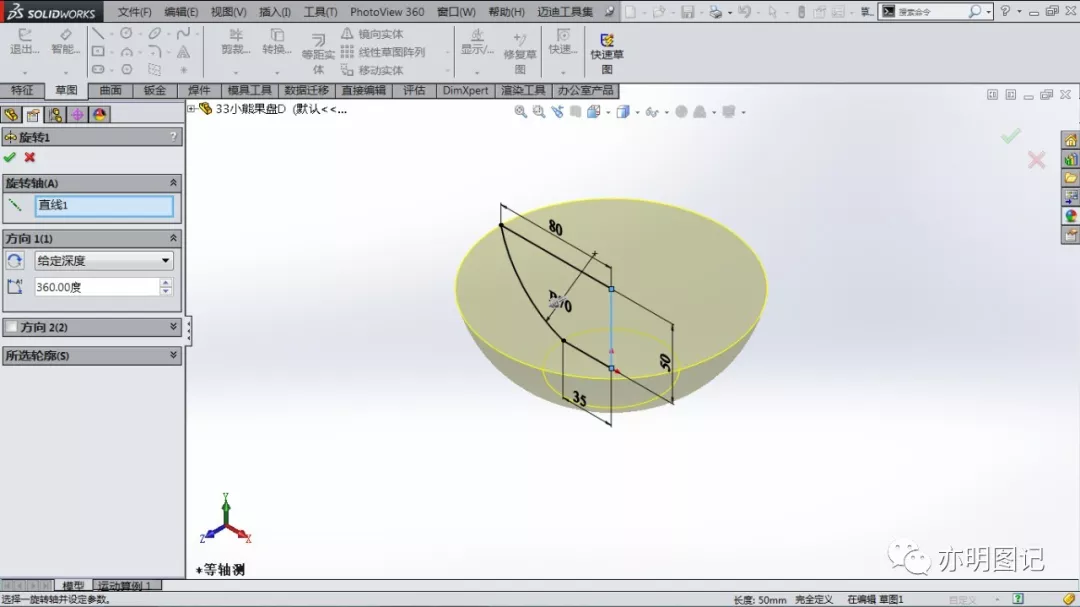Click the trim entities (剪裁) tool

[236, 41]
